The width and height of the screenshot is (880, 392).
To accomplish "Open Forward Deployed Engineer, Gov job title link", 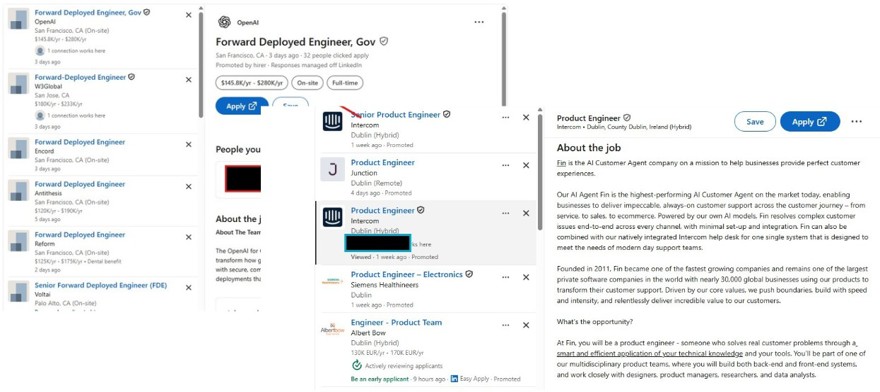I will [x=88, y=12].
